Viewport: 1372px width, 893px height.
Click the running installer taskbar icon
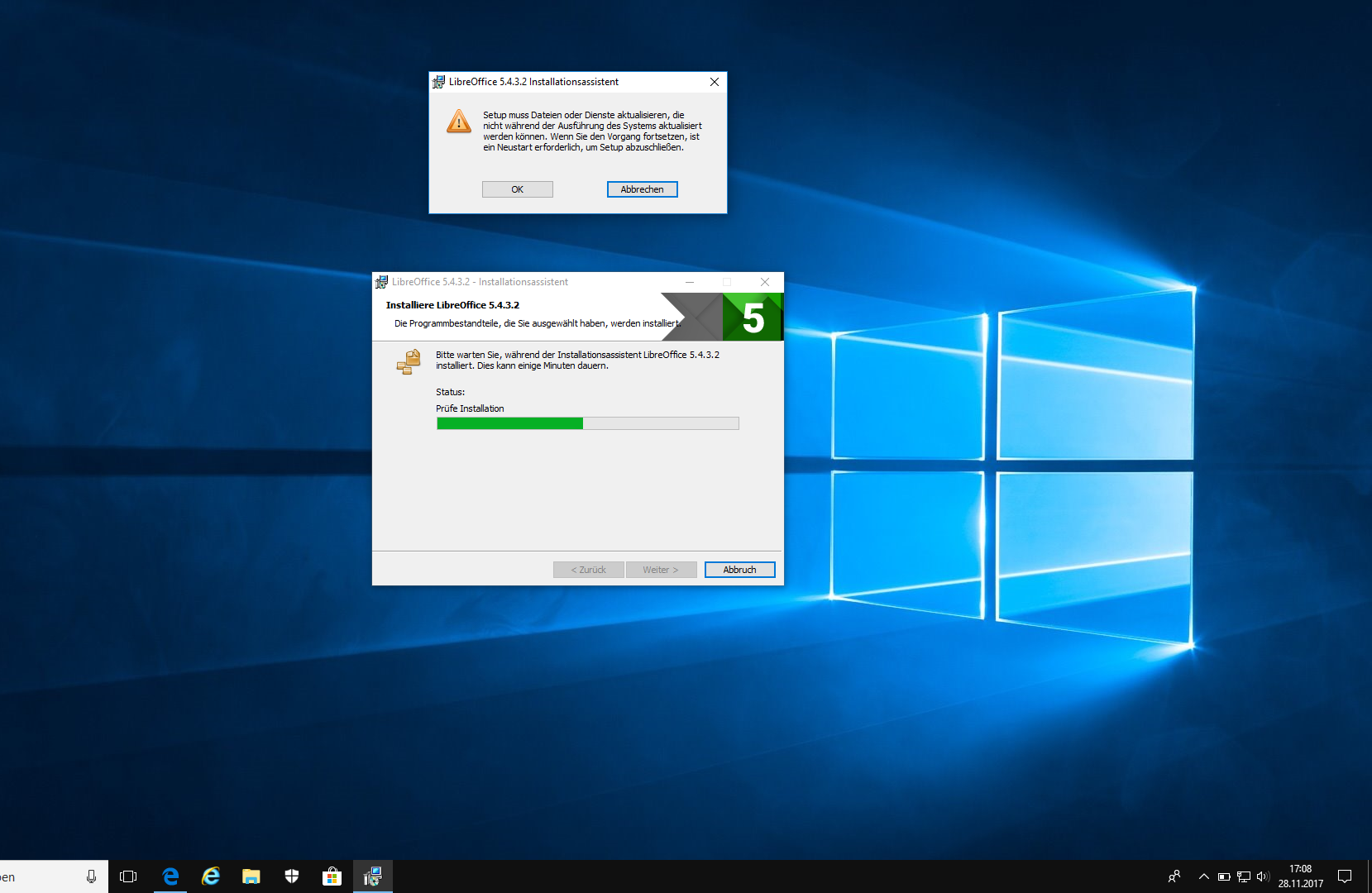point(372,876)
